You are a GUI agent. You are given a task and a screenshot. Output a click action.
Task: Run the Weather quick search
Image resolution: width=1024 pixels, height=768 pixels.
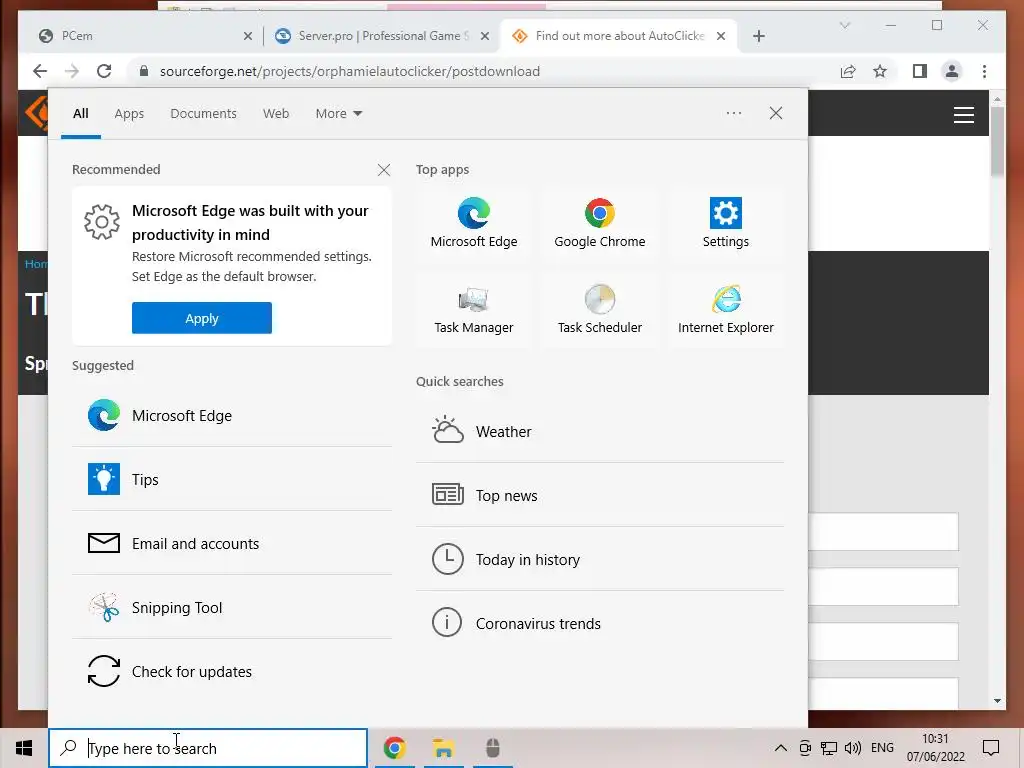600,432
